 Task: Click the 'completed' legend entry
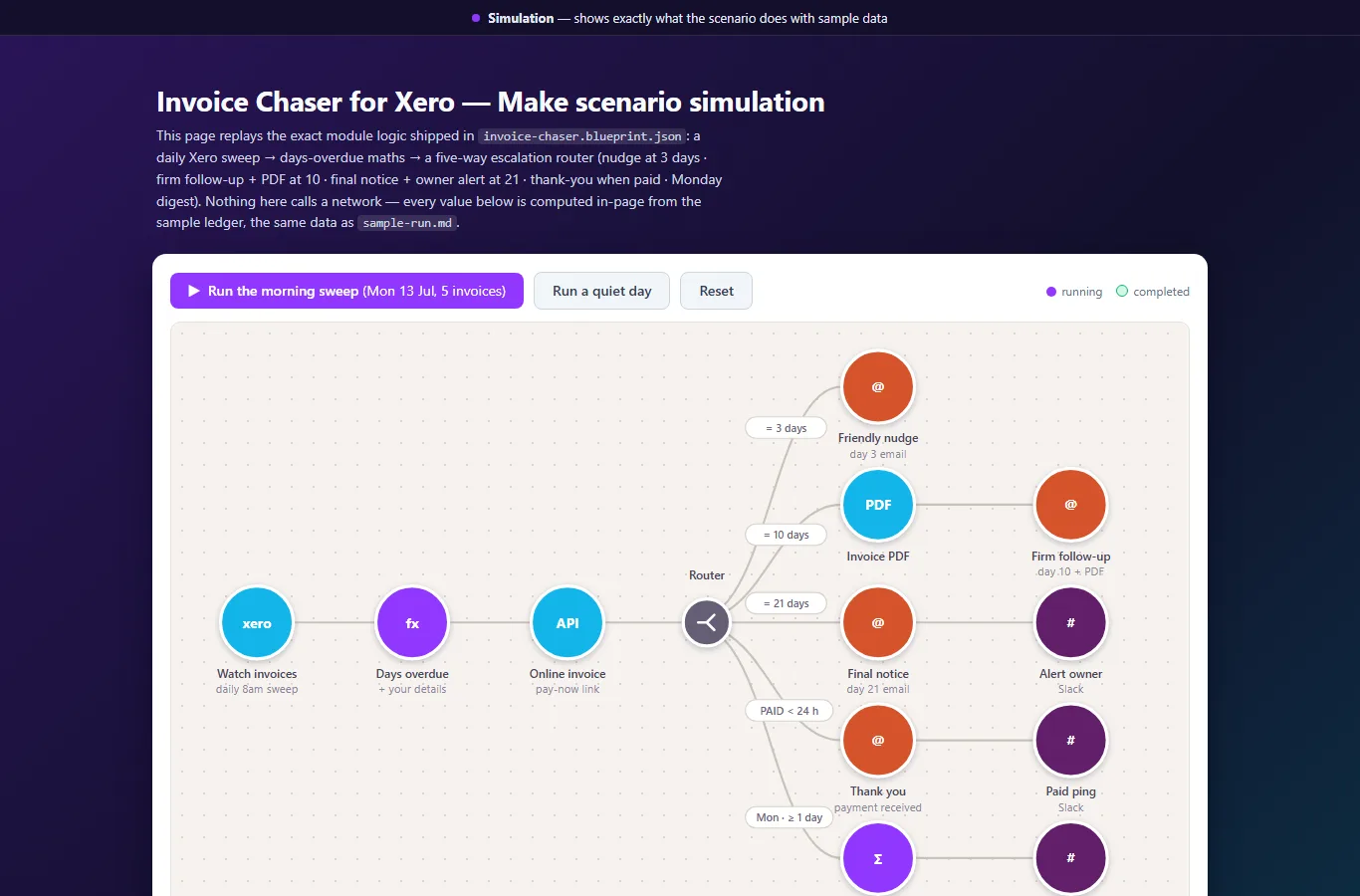pyautogui.click(x=1153, y=292)
